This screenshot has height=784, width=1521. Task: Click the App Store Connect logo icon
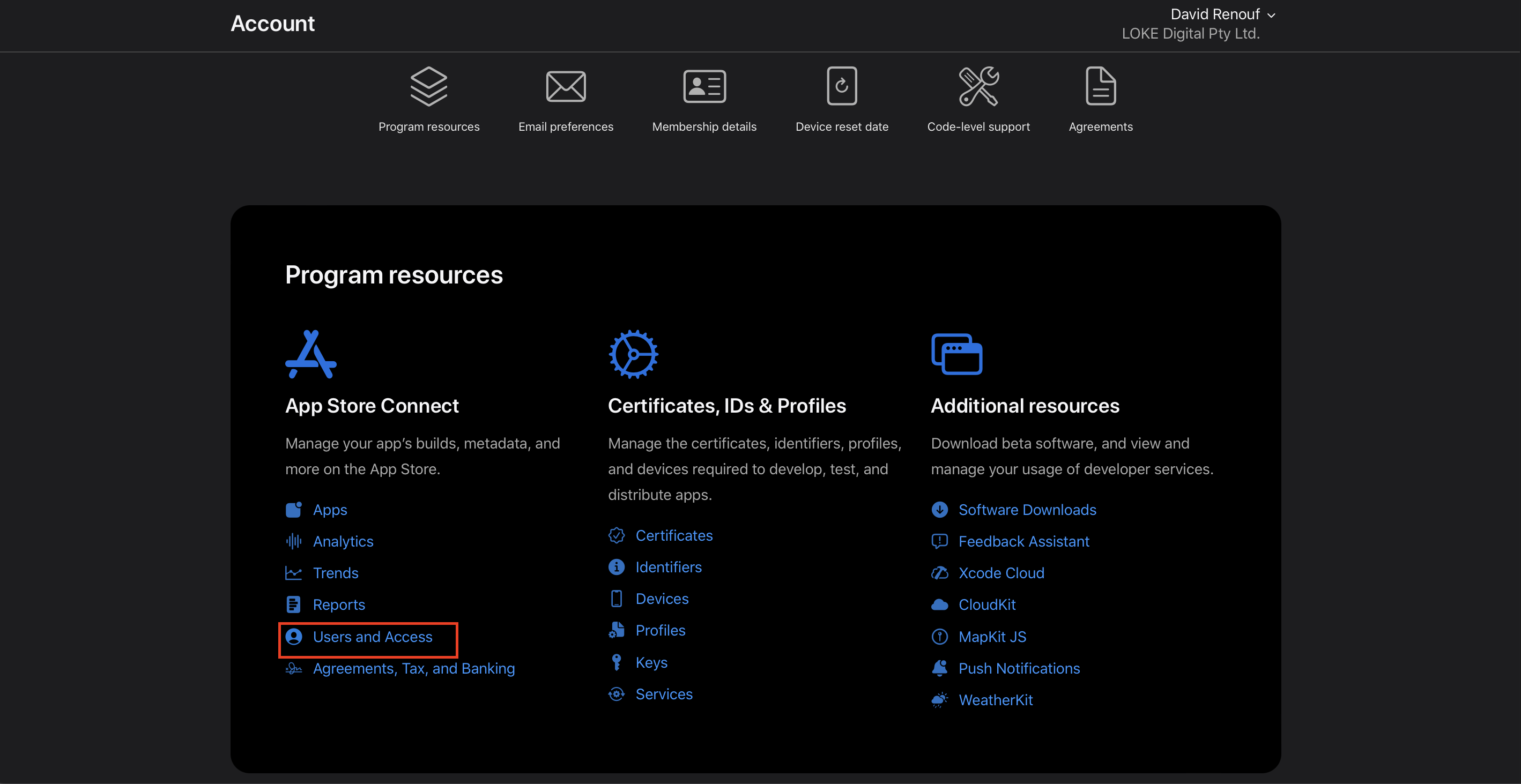tap(310, 354)
